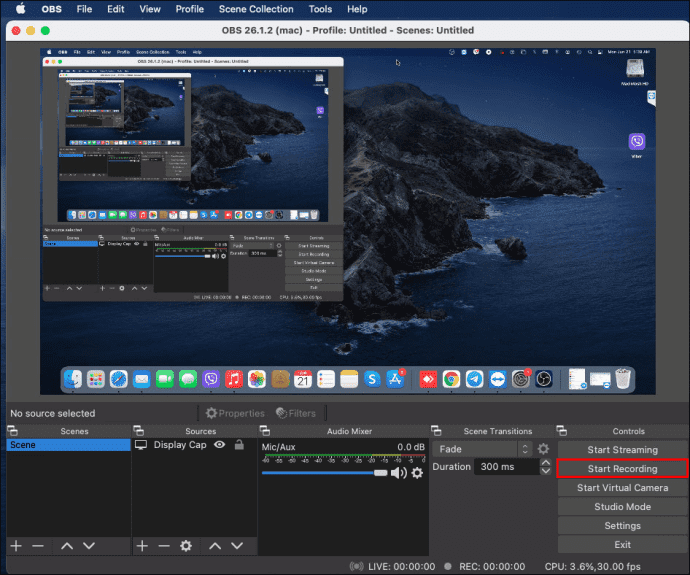Viewport: 690px width, 575px height.
Task: Add a new source with the plus icon
Action: (x=142, y=546)
